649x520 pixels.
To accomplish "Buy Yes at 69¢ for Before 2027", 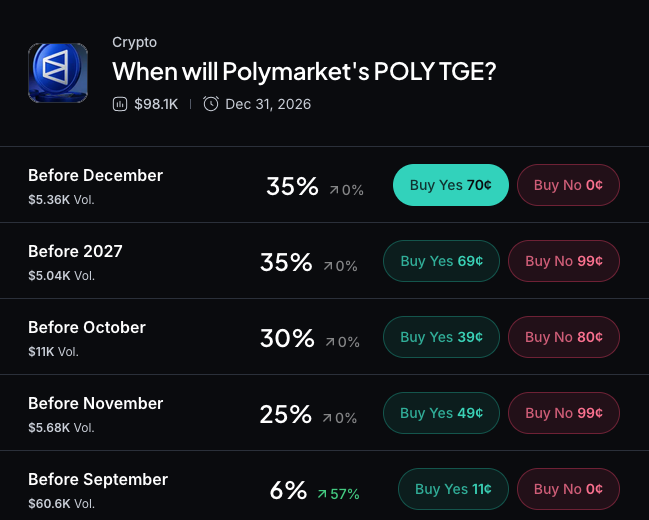I will pos(441,261).
